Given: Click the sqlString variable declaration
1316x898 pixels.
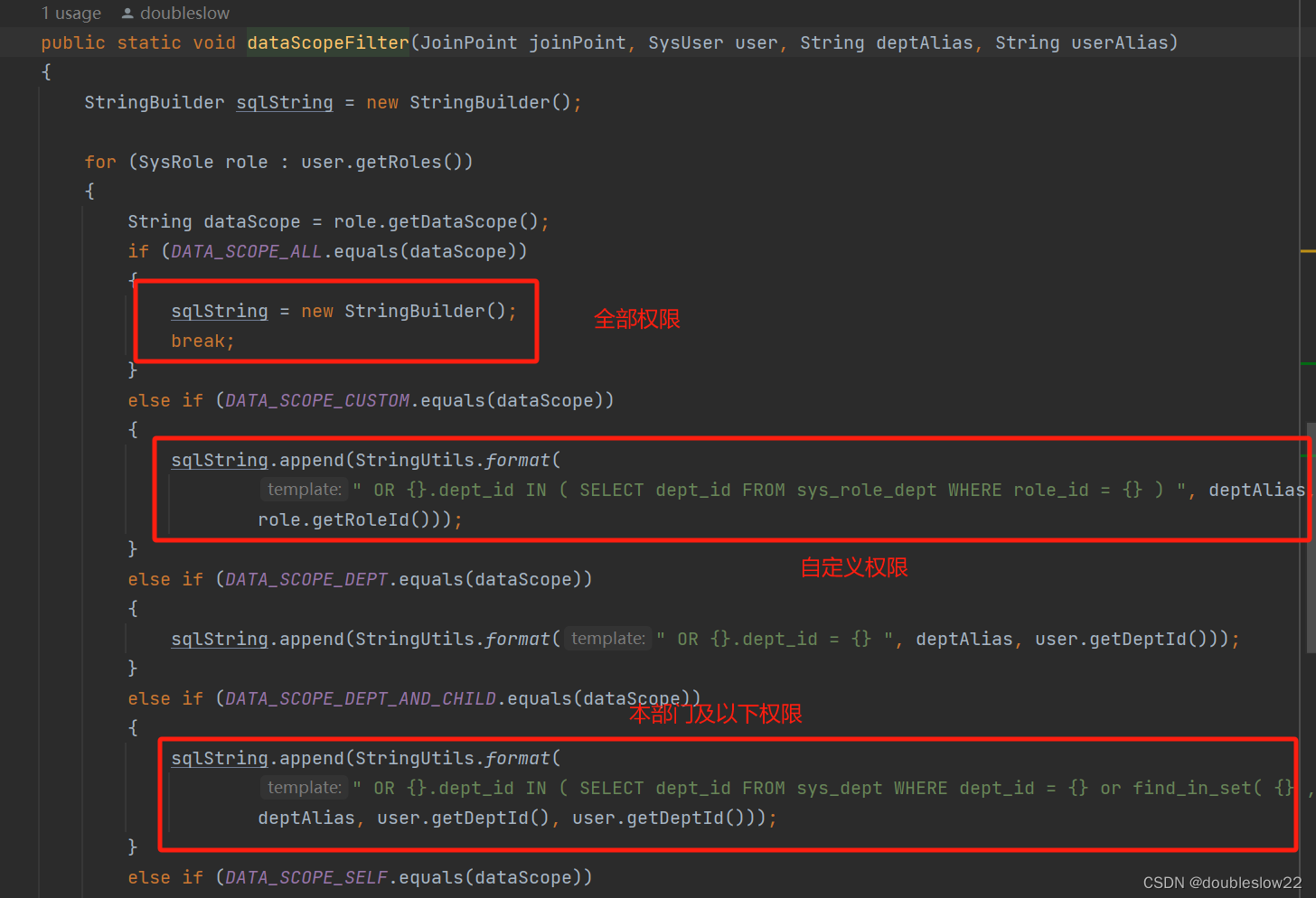Looking at the screenshot, I should click(284, 102).
